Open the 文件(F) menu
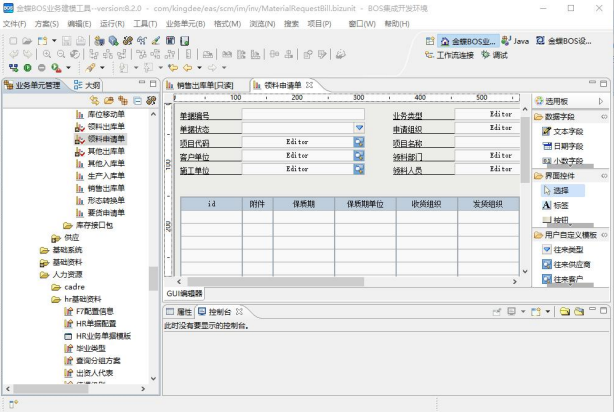 (x=15, y=24)
